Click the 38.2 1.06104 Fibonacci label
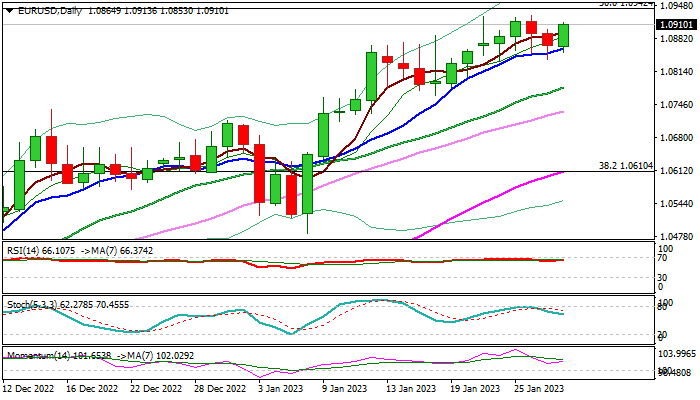The height and width of the screenshot is (400, 700). coord(625,166)
